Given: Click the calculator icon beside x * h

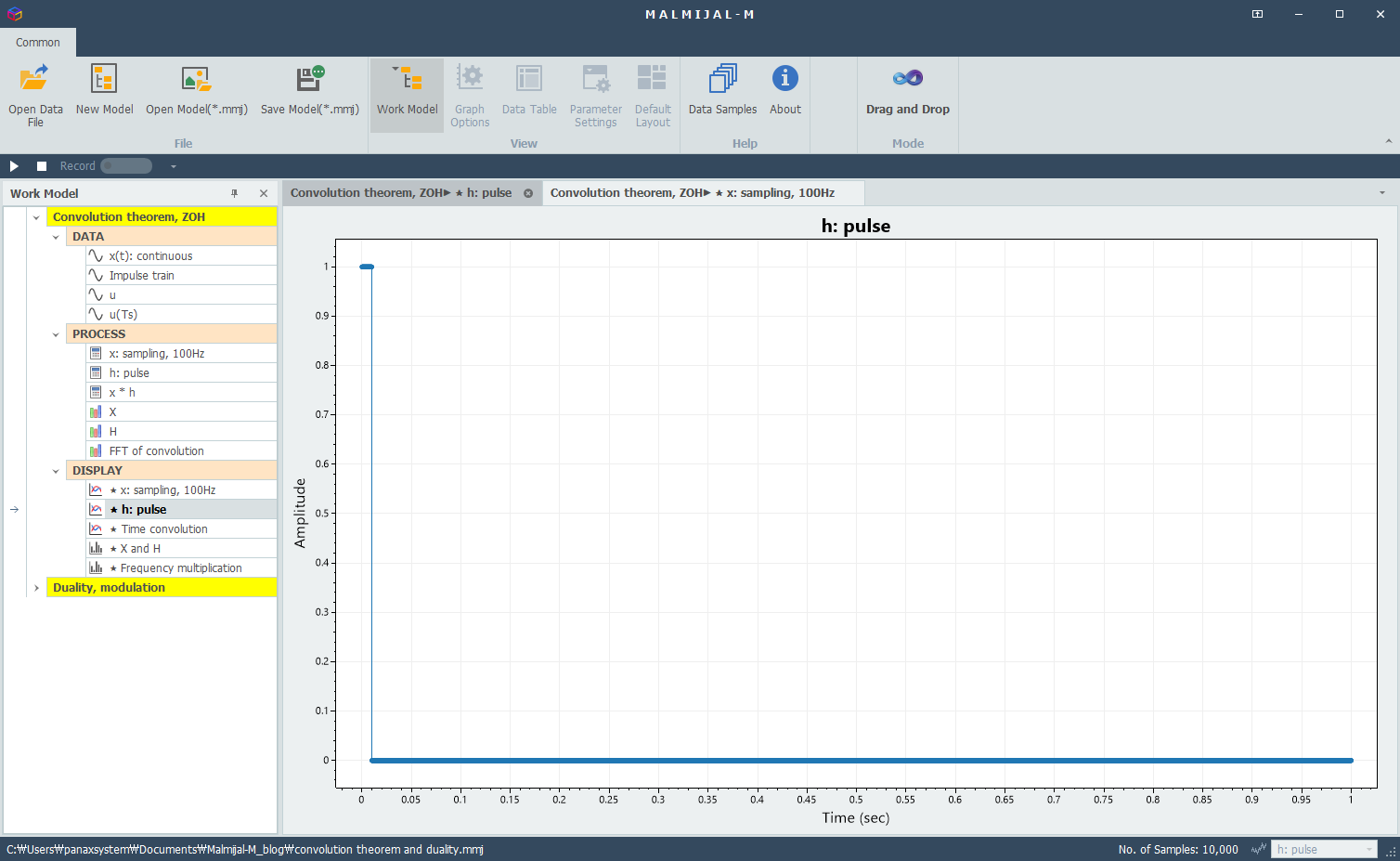Looking at the screenshot, I should click(x=96, y=392).
